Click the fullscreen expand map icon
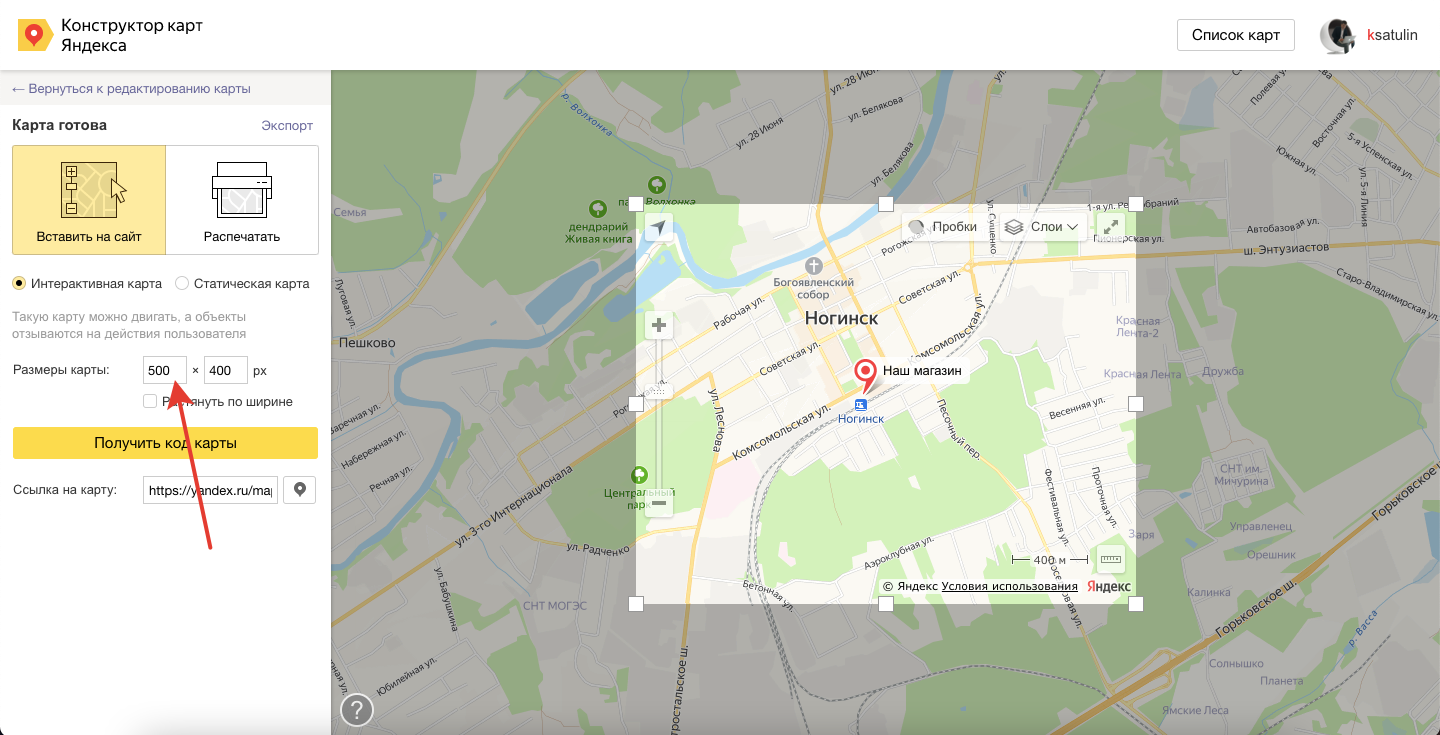 tap(1111, 227)
